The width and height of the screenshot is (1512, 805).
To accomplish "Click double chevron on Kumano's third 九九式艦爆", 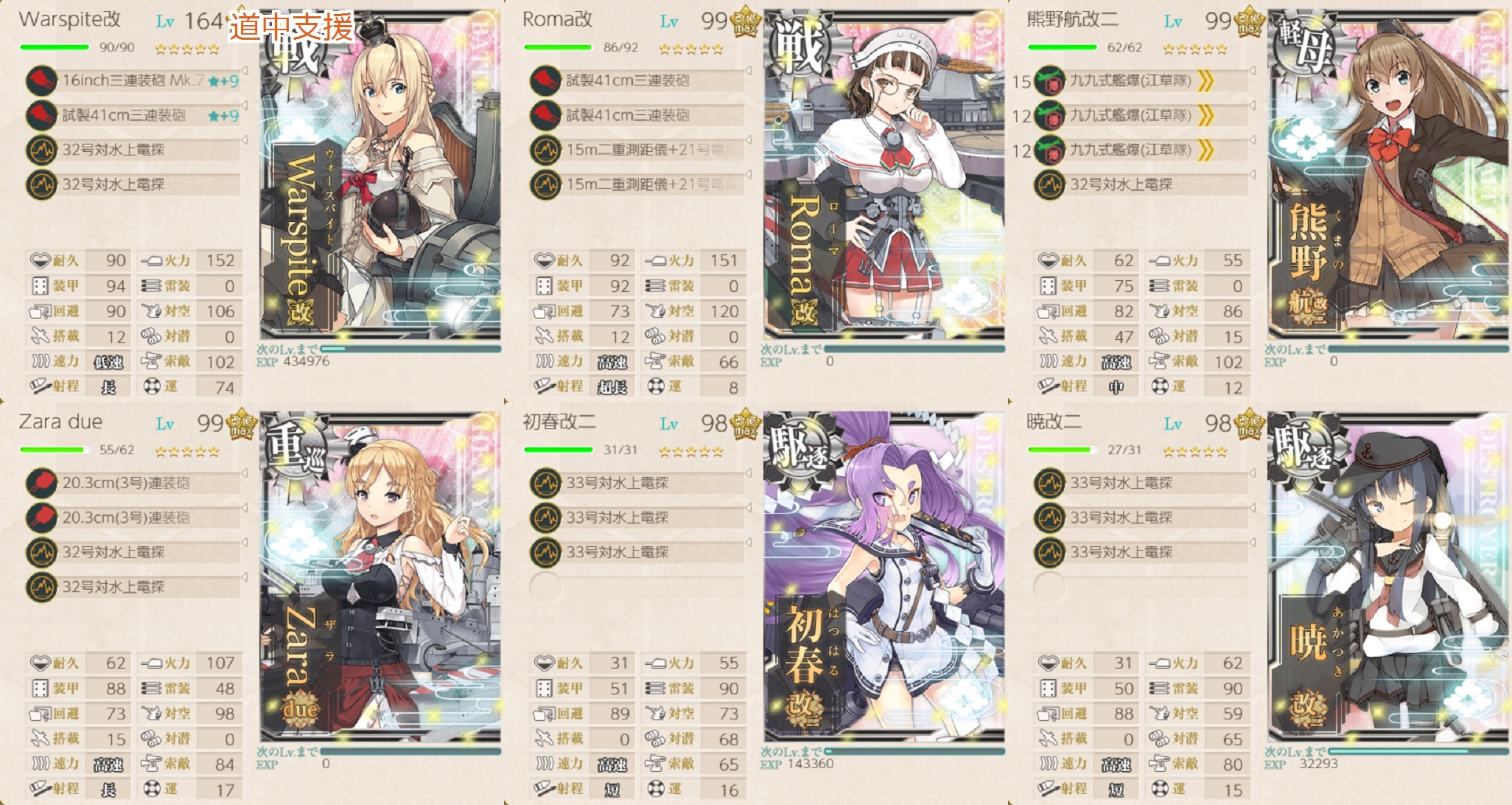I will pyautogui.click(x=1205, y=150).
